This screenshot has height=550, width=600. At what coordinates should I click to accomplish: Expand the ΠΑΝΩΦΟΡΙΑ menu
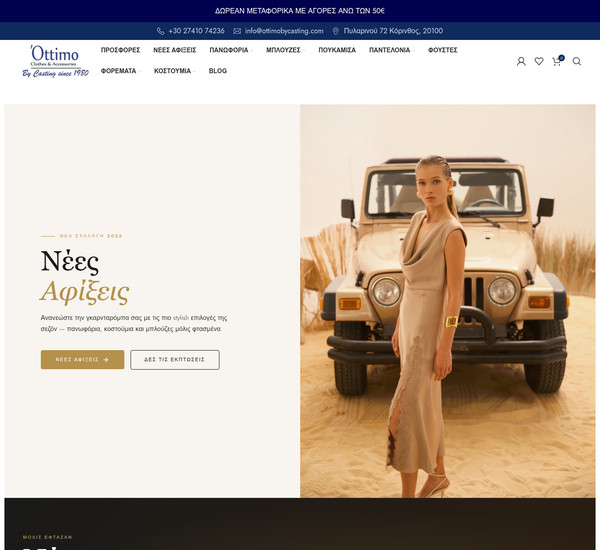(x=231, y=50)
